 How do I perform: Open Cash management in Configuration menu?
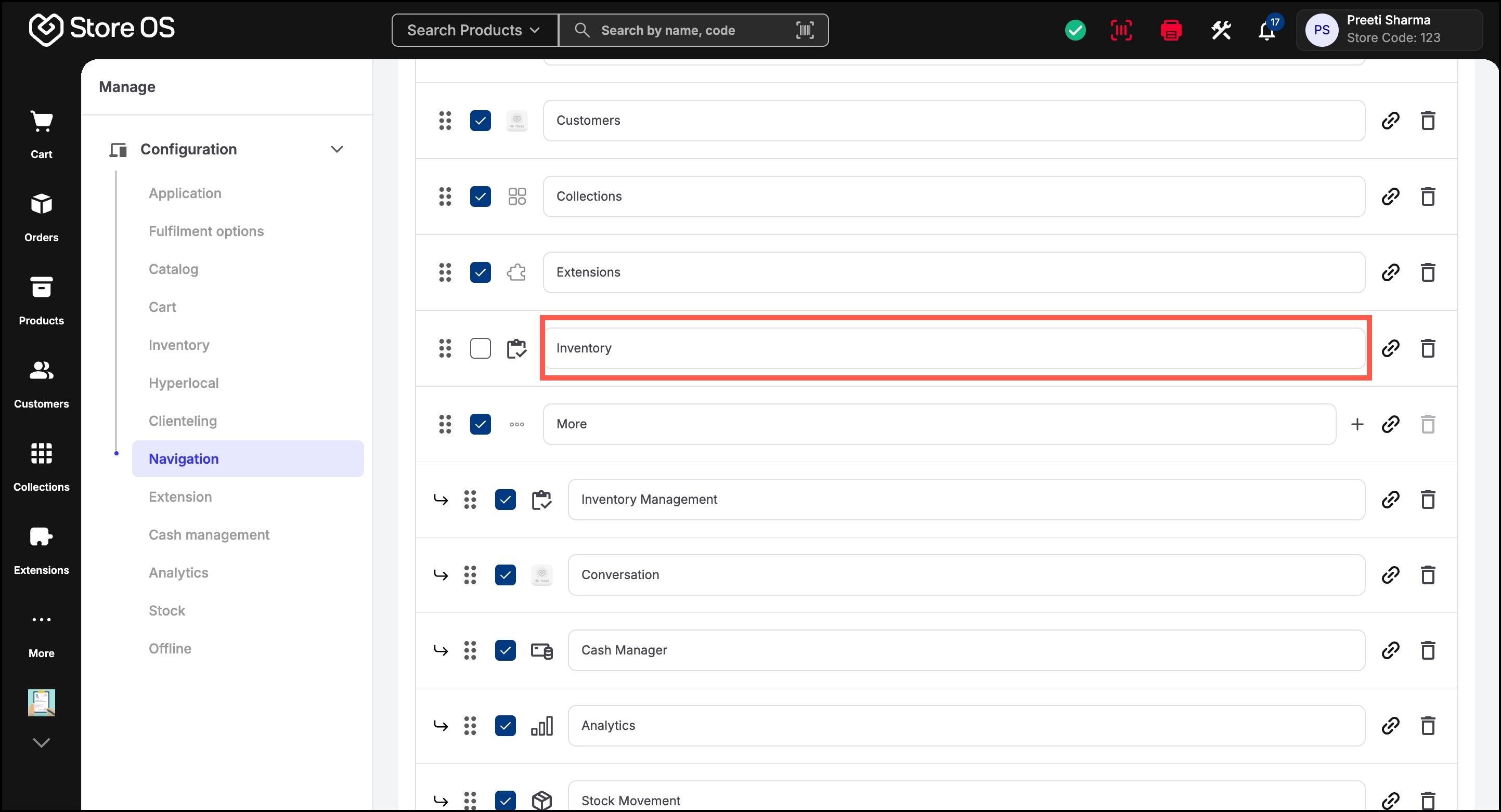[209, 535]
